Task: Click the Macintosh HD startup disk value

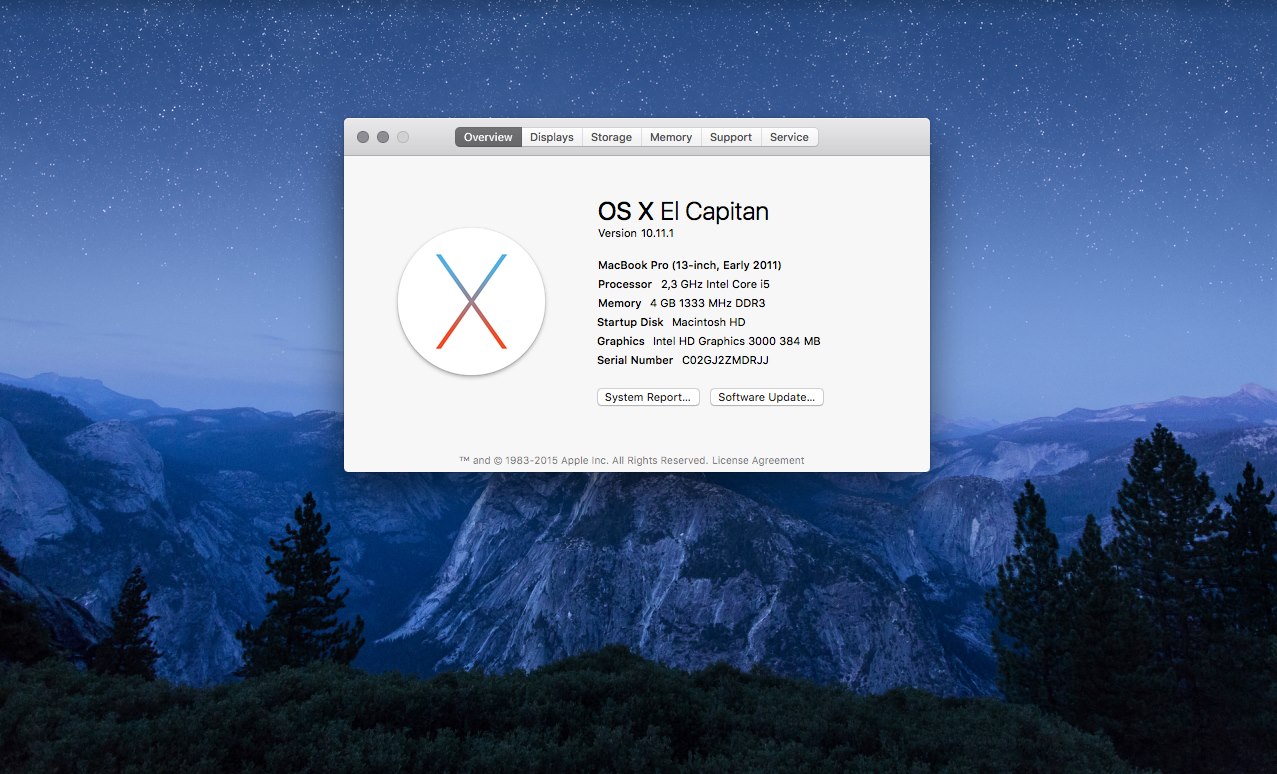Action: 709,322
